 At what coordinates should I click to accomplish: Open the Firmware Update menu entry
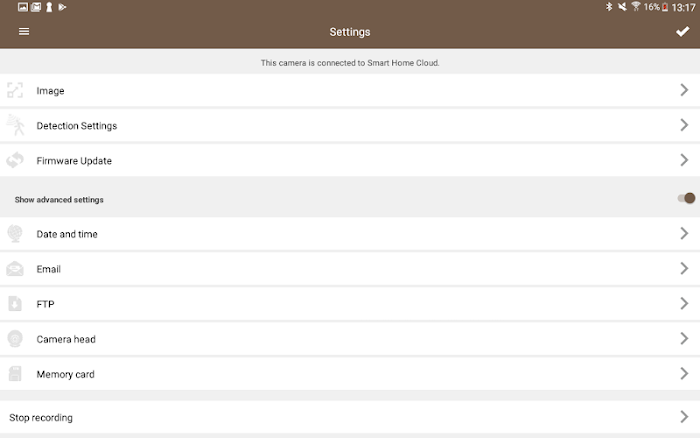coord(350,160)
